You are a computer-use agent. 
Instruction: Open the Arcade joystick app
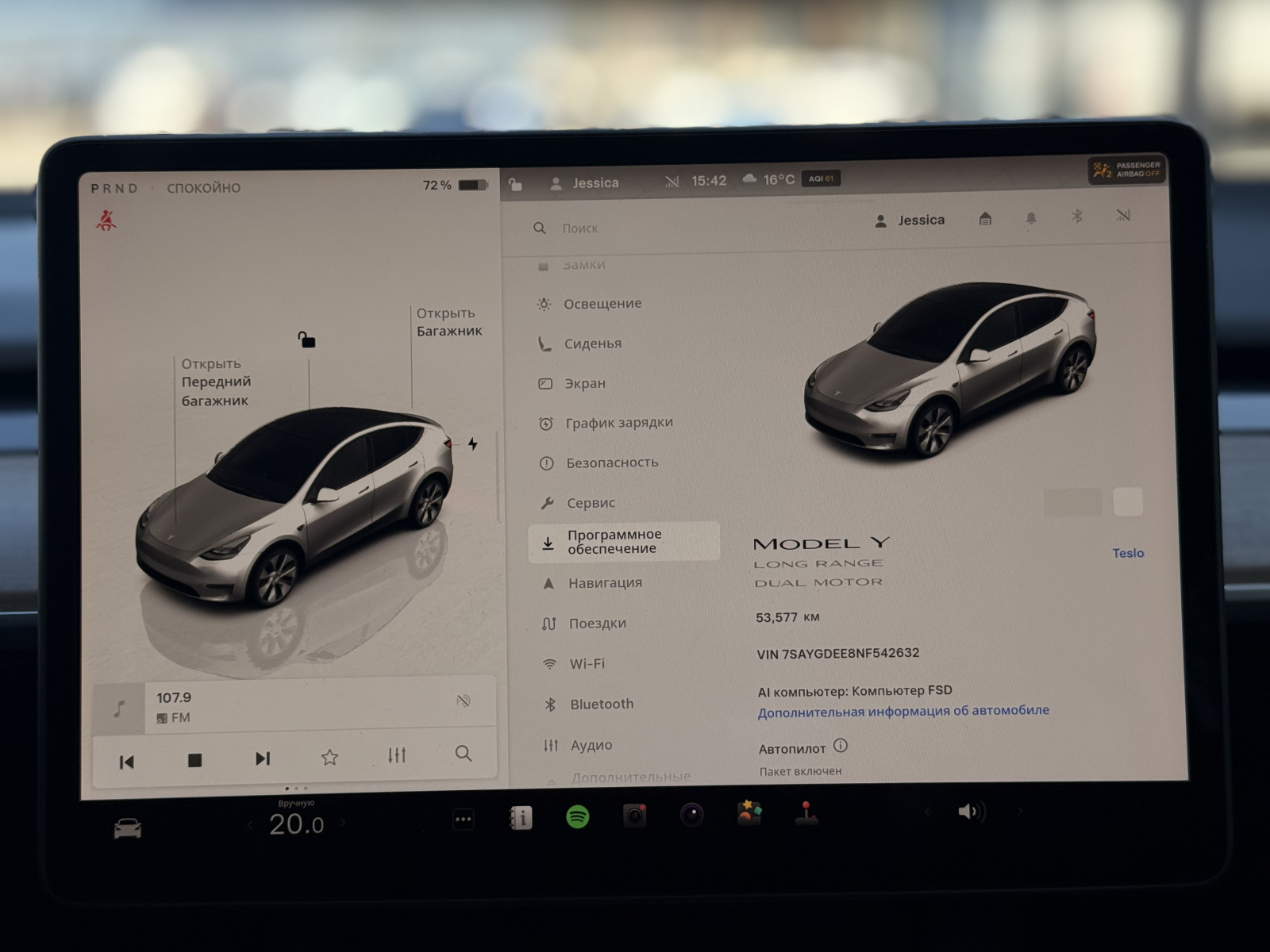pyautogui.click(x=806, y=813)
